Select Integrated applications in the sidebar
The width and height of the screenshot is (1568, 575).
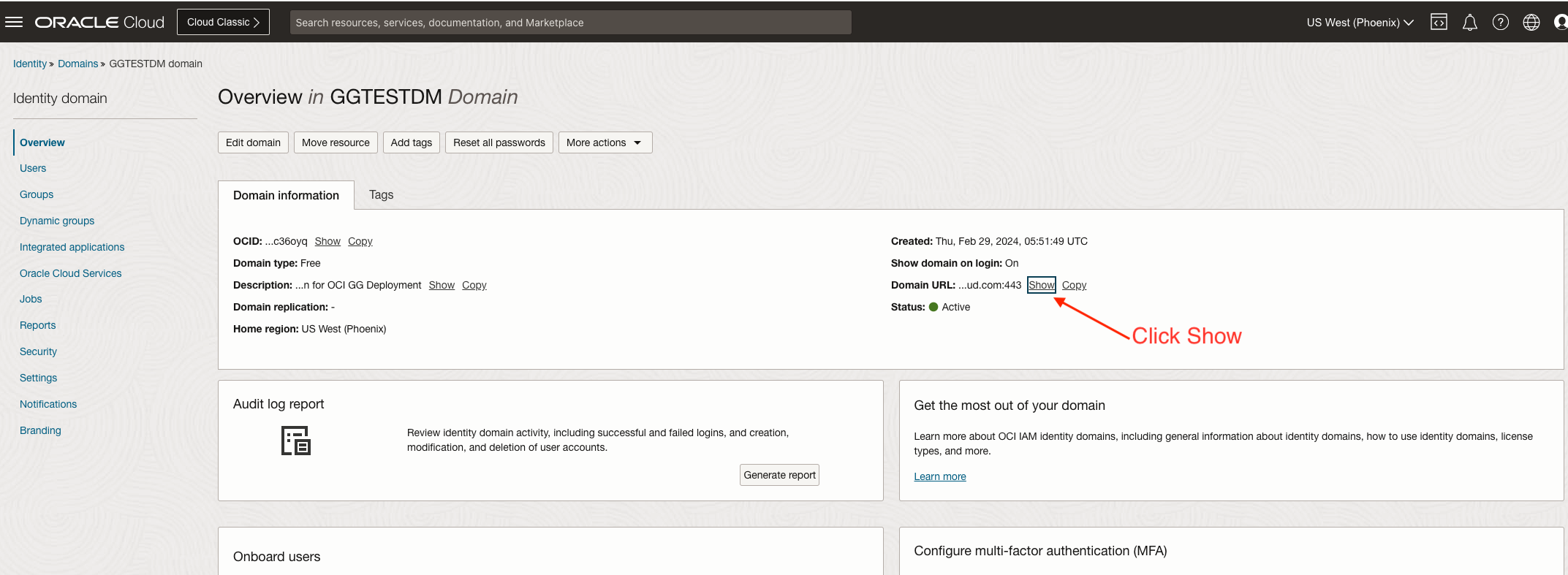[72, 247]
